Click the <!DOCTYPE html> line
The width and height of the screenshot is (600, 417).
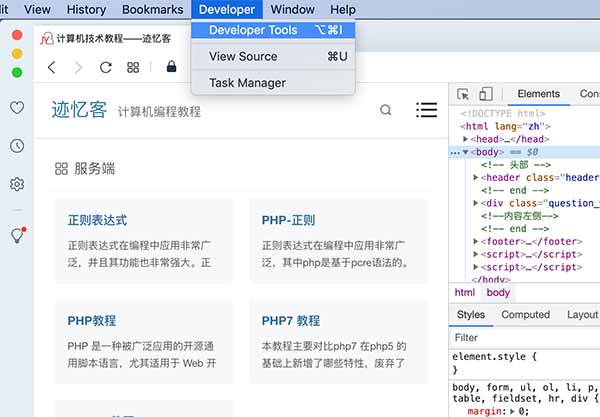click(503, 114)
